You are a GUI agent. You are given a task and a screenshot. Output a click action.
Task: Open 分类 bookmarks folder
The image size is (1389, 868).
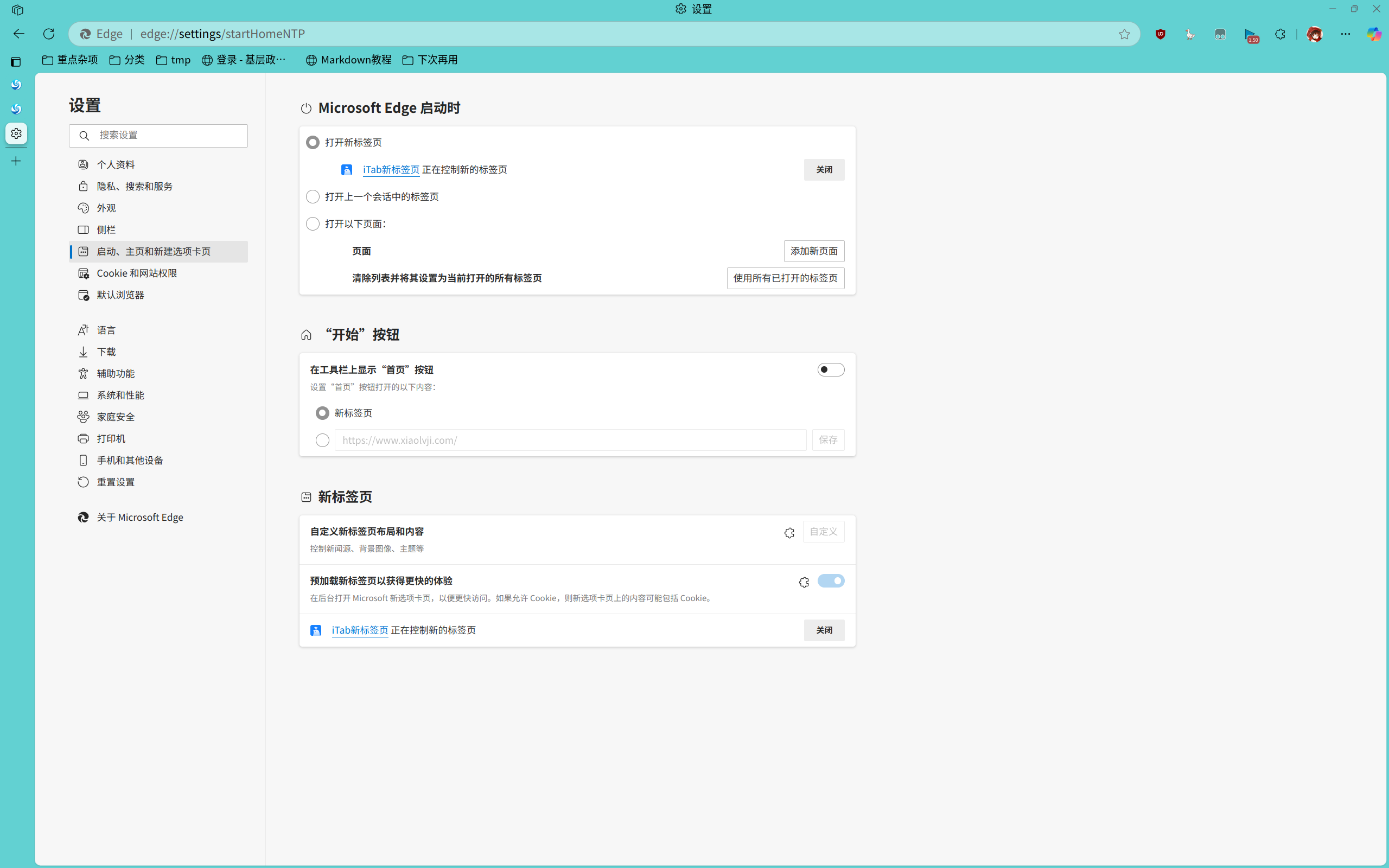[127, 60]
